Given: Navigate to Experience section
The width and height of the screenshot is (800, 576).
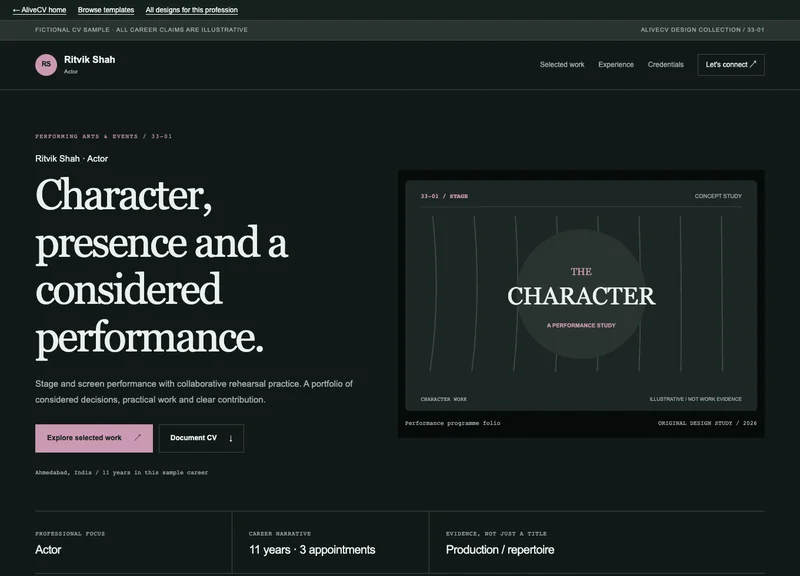Looking at the screenshot, I should pyautogui.click(x=616, y=65).
